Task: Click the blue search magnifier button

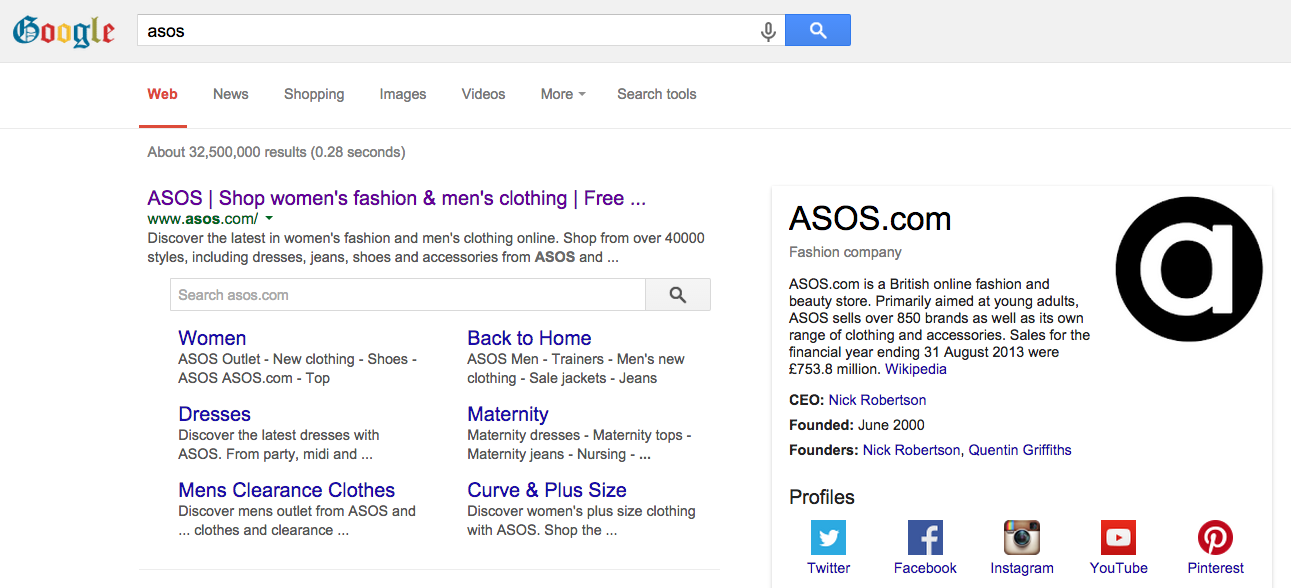Action: pos(818,30)
